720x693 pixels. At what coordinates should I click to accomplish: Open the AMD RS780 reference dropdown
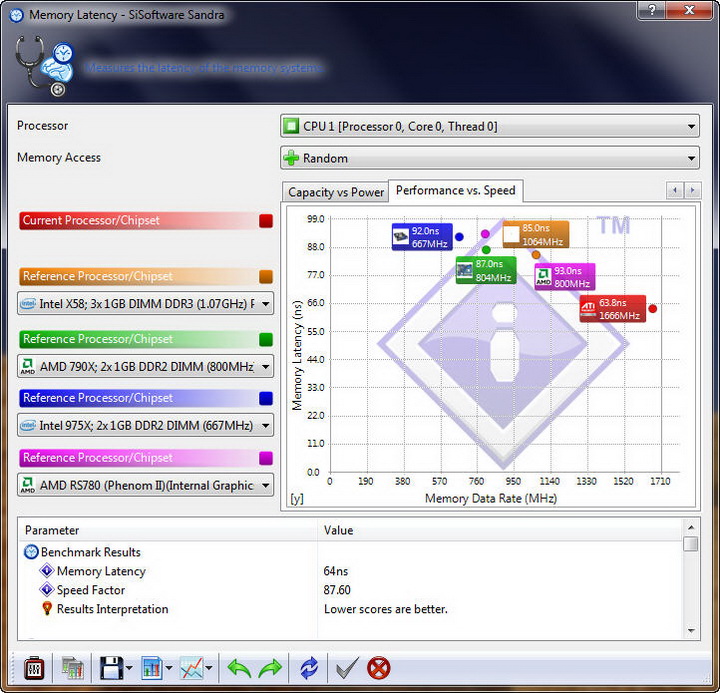pos(146,485)
